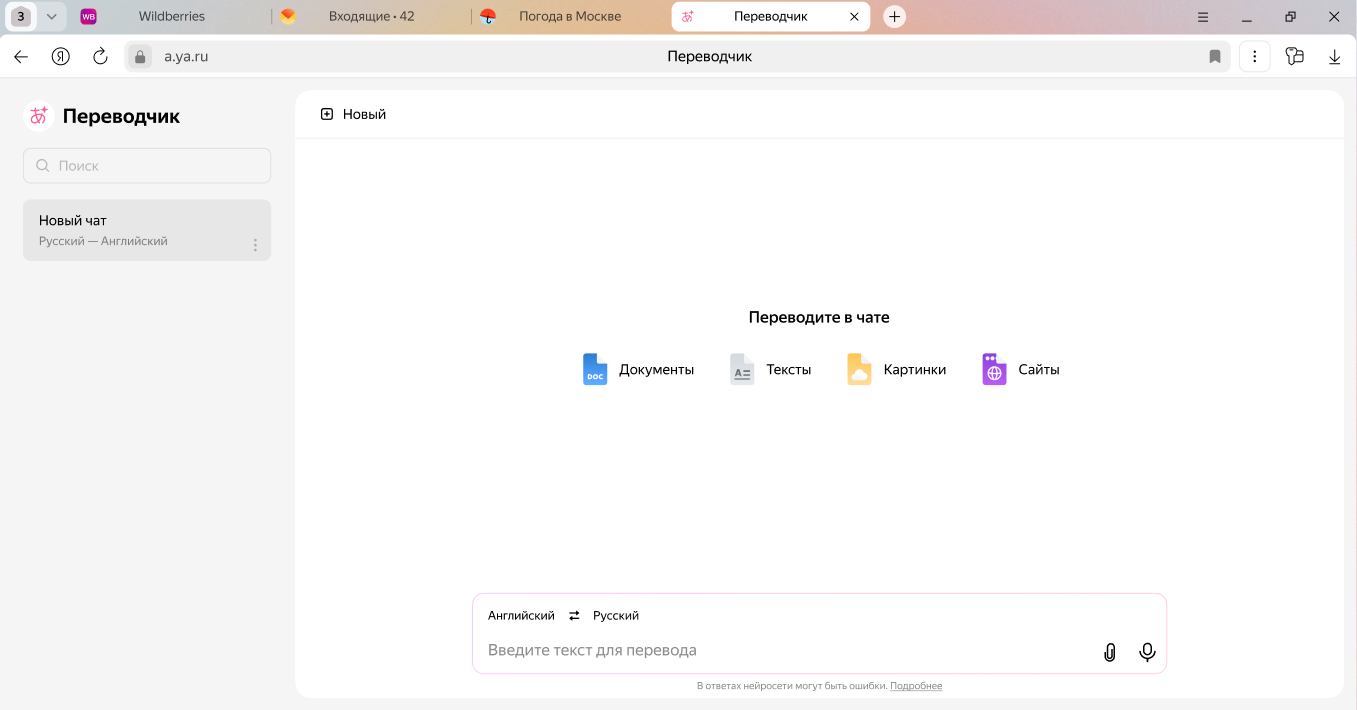Image resolution: width=1357 pixels, height=710 pixels.
Task: Click the Поиск search field
Action: click(147, 166)
